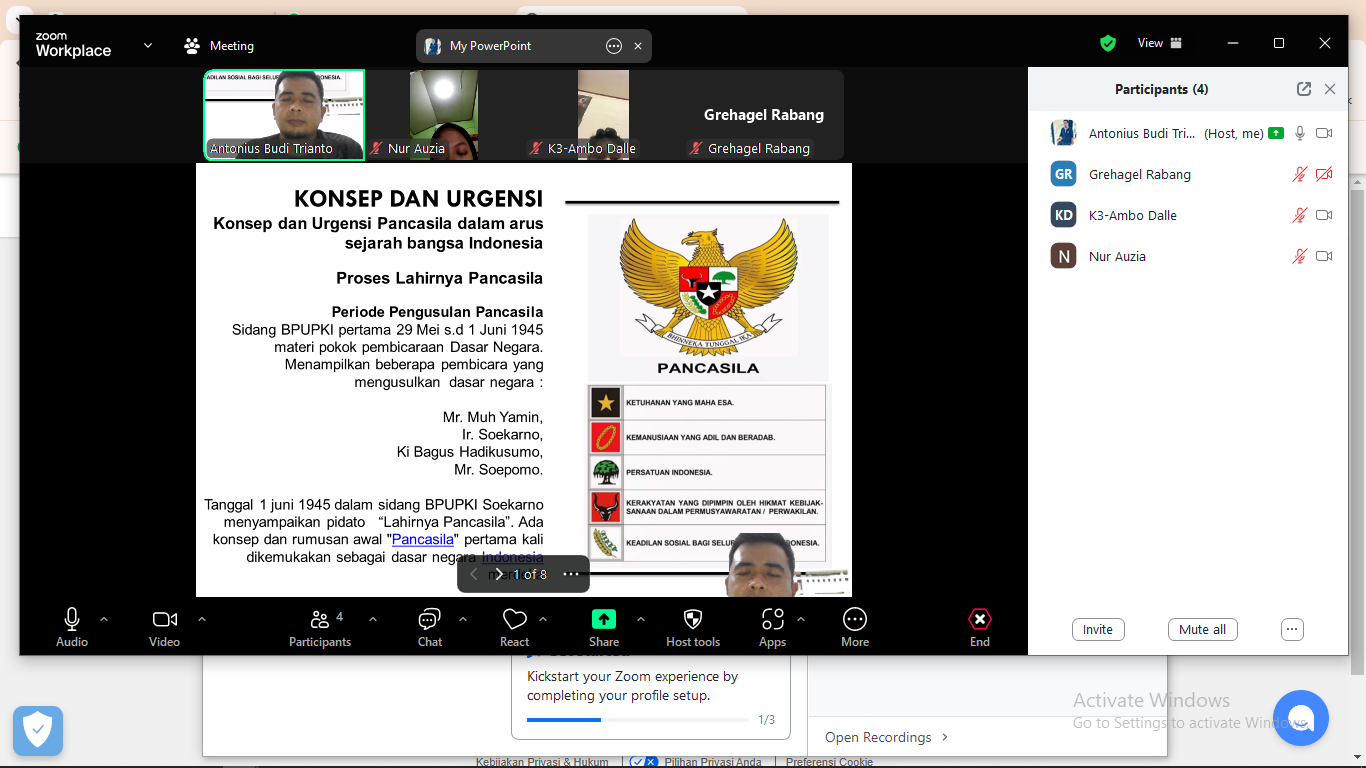This screenshot has height=768, width=1366.
Task: Mute microphone with the Audio button
Action: pos(72,628)
